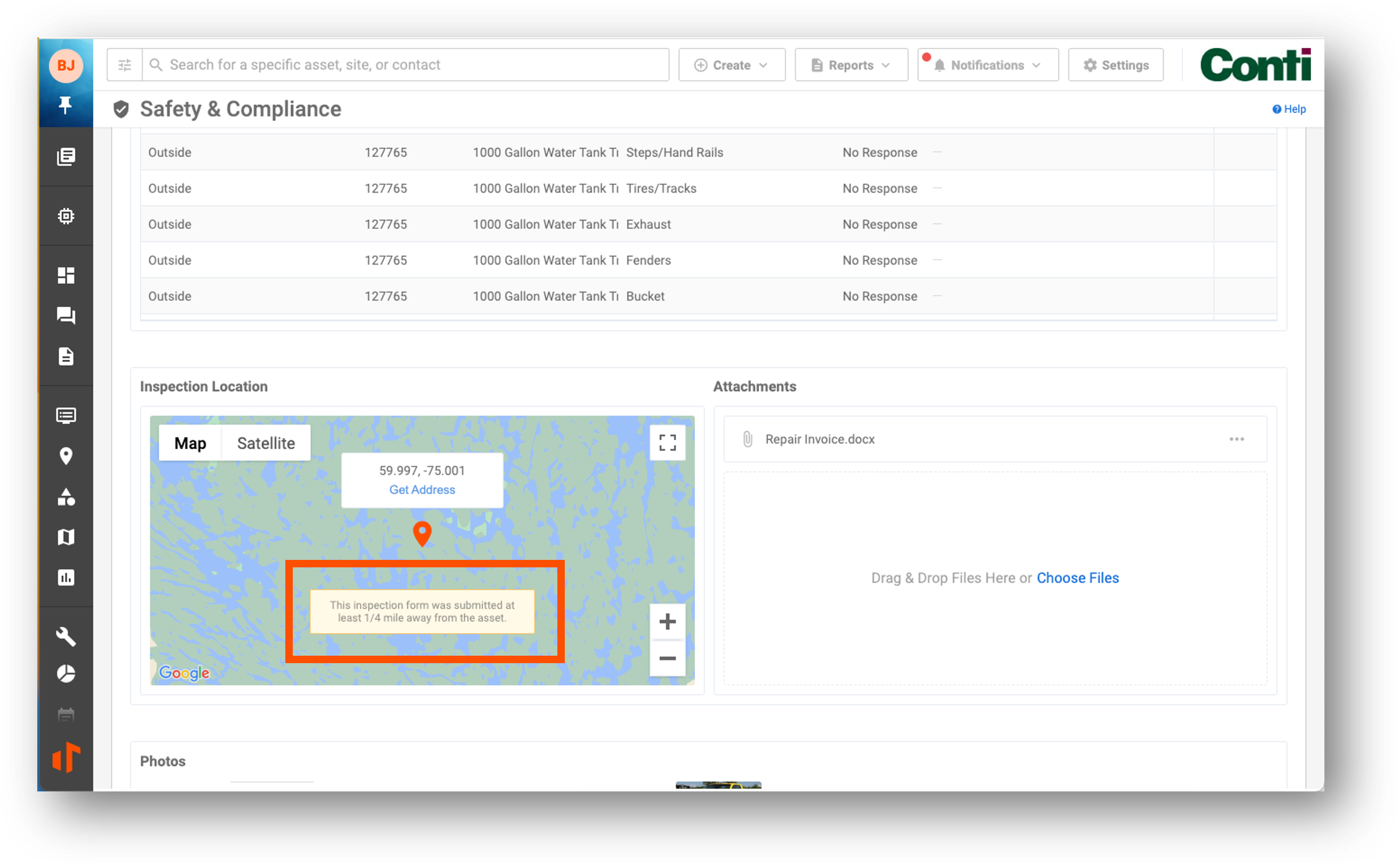Open the chip devices icon in sidebar
Image resolution: width=1400 pixels, height=867 pixels.
click(66, 216)
